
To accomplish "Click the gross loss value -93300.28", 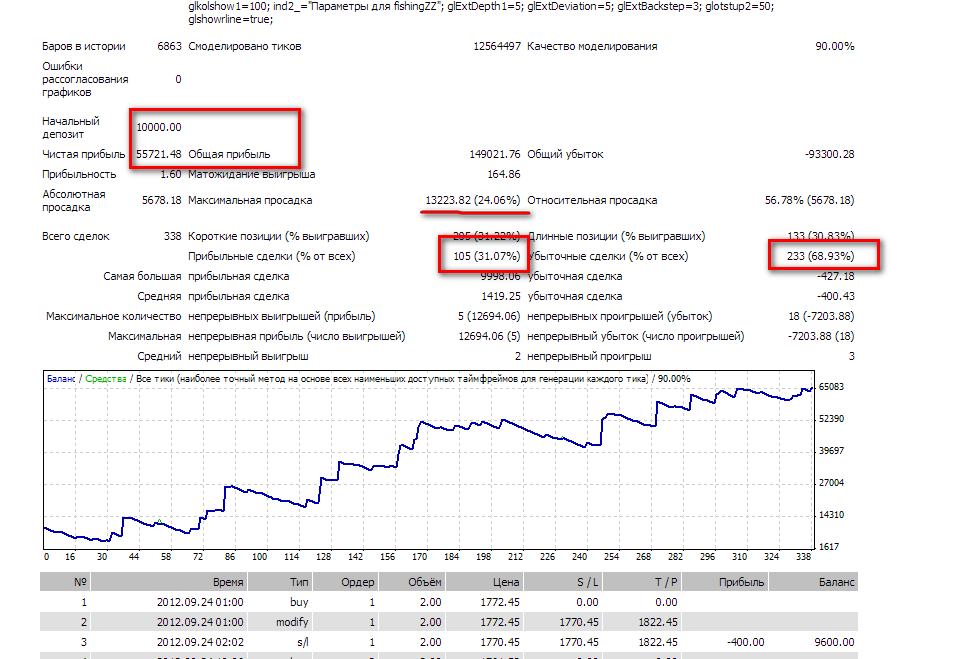I will pyautogui.click(x=829, y=154).
